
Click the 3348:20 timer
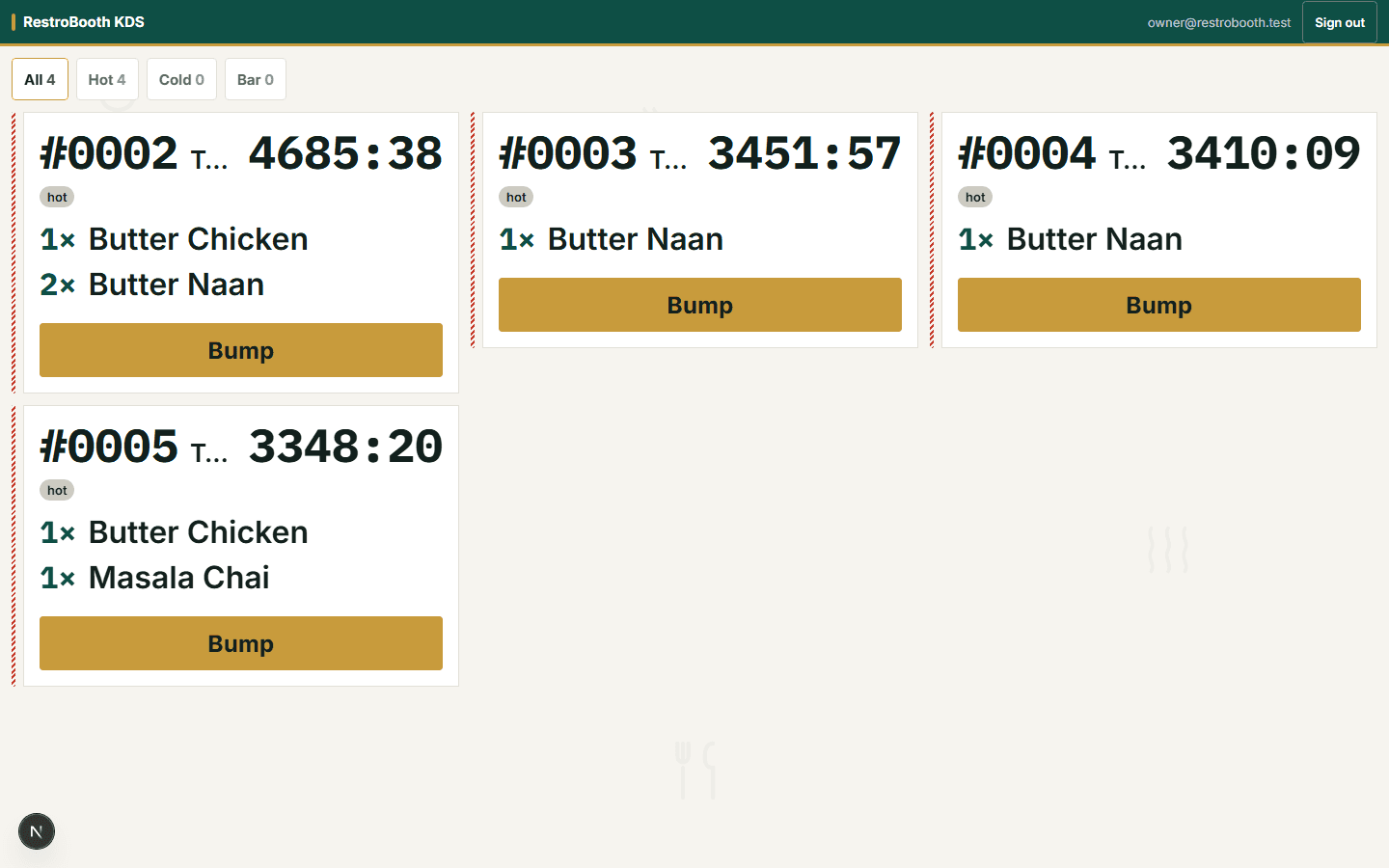coord(345,447)
